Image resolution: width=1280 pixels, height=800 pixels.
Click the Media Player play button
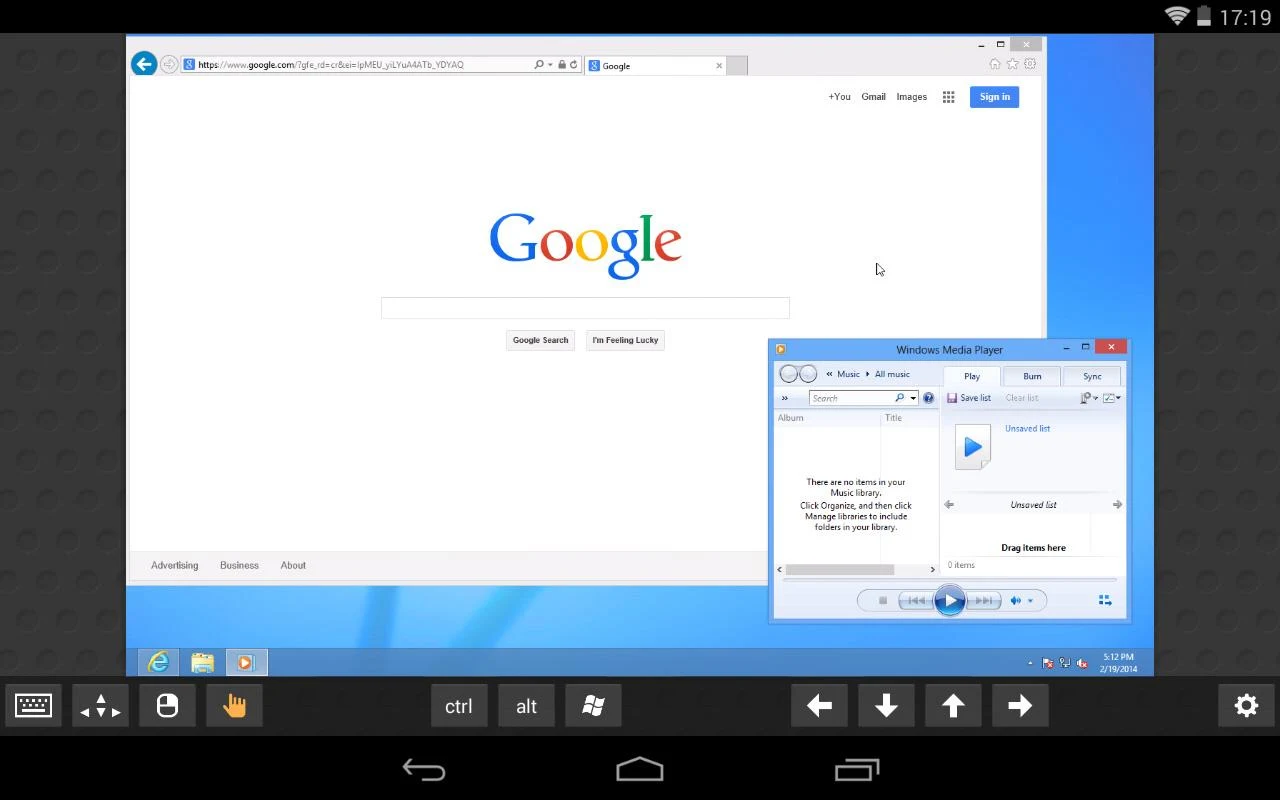pos(949,600)
